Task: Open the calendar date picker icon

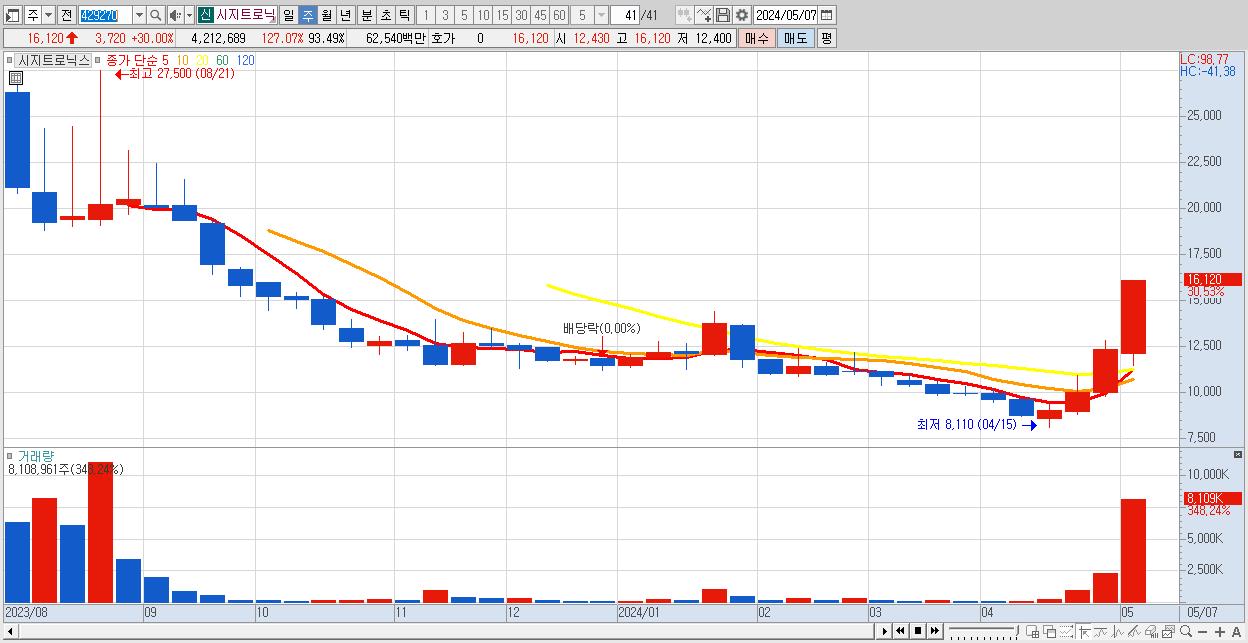Action: 826,15
